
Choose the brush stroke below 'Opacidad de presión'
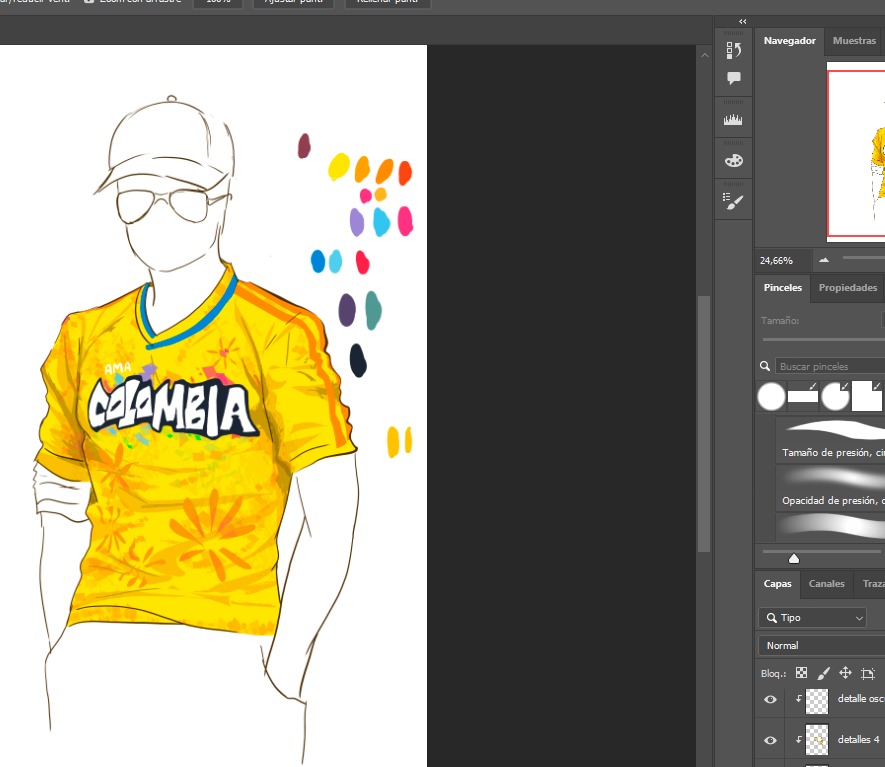830,527
